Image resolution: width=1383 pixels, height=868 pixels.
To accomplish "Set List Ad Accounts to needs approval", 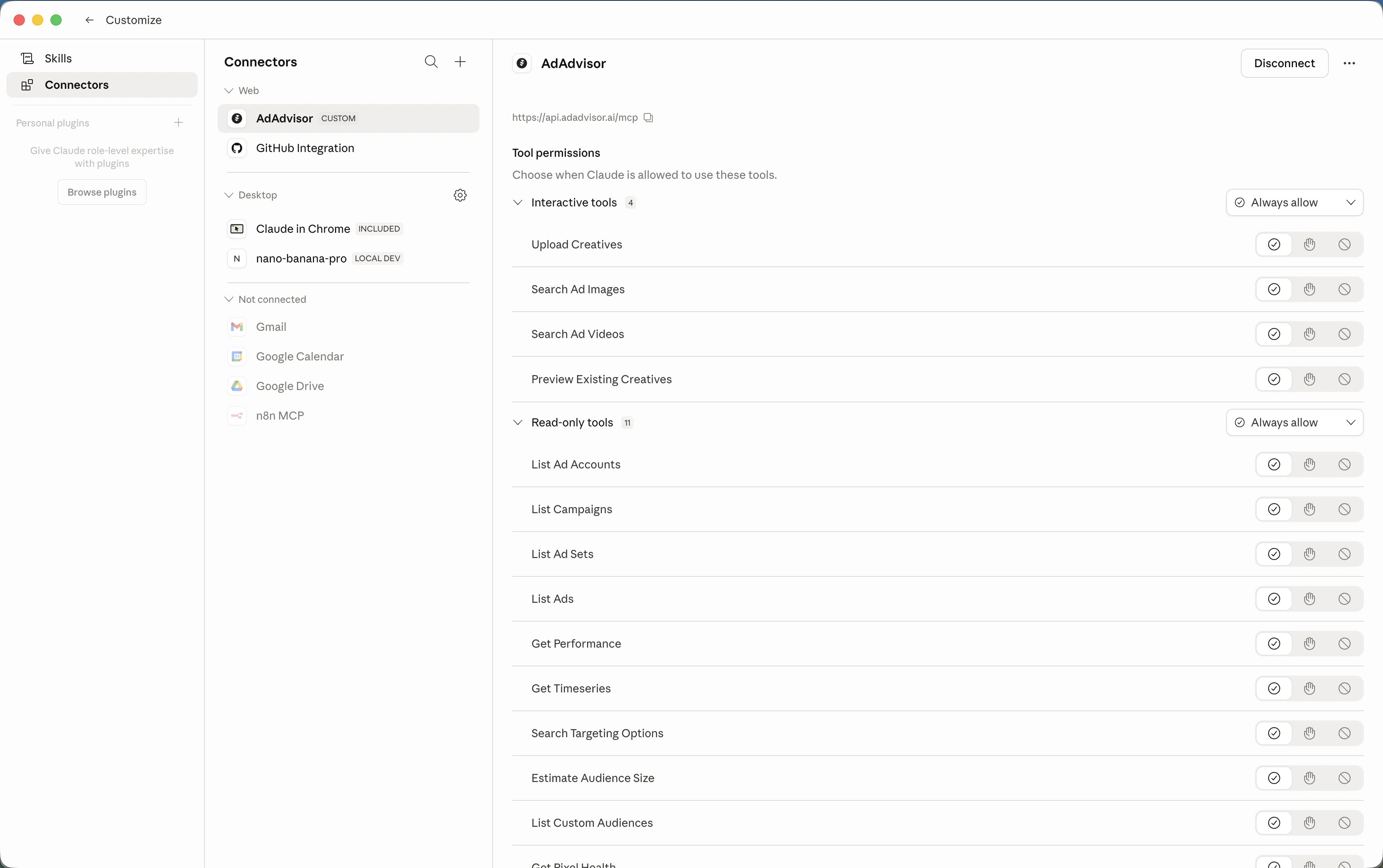I will tap(1309, 464).
